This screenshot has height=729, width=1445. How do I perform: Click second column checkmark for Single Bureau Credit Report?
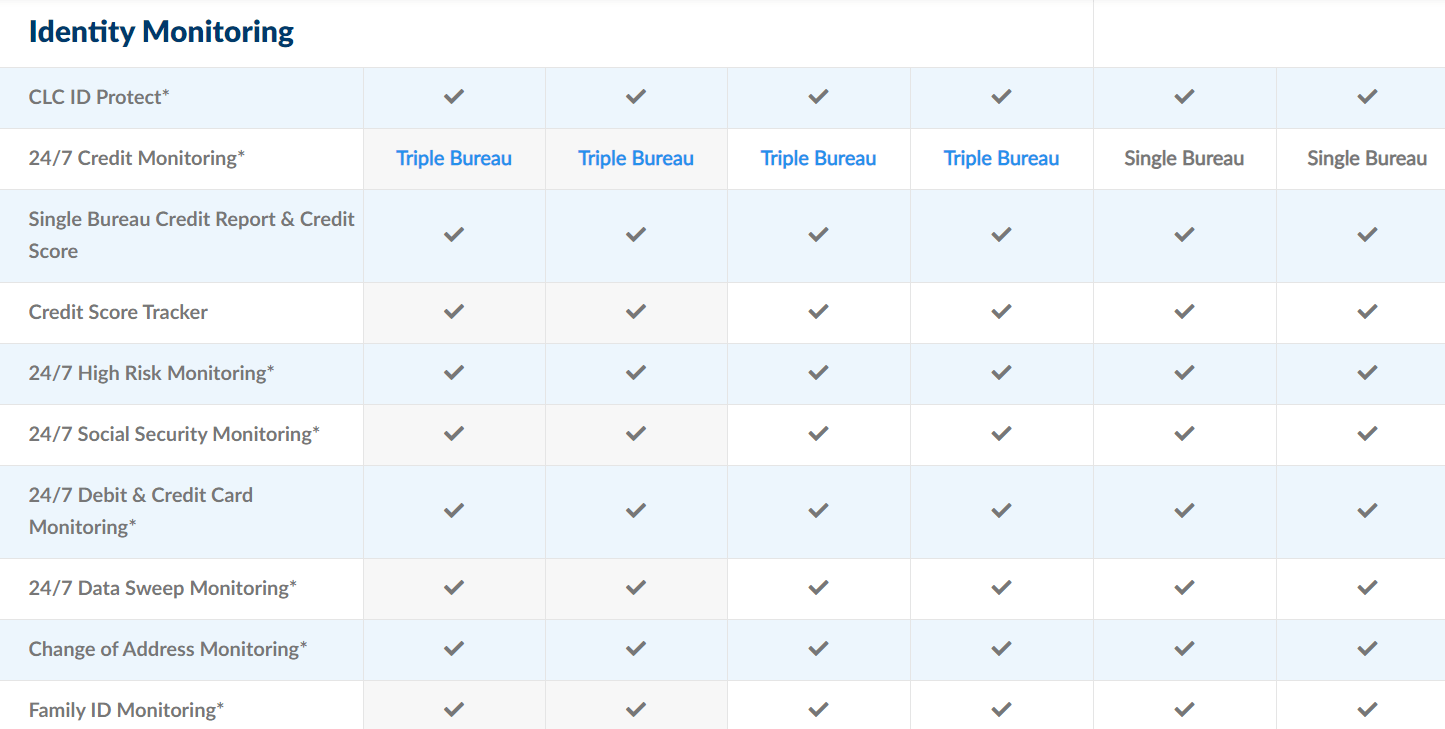[636, 235]
